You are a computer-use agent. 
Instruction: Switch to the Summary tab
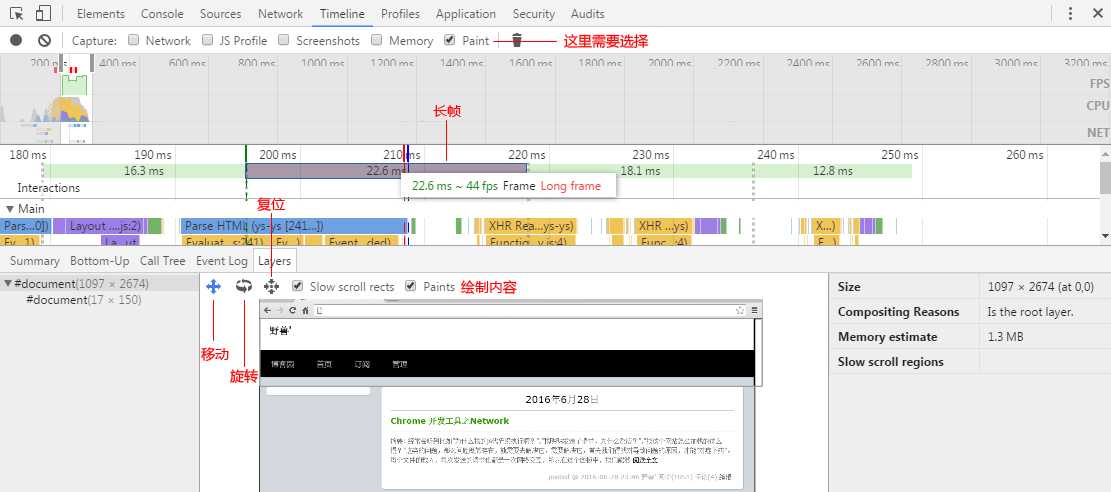pos(35,261)
